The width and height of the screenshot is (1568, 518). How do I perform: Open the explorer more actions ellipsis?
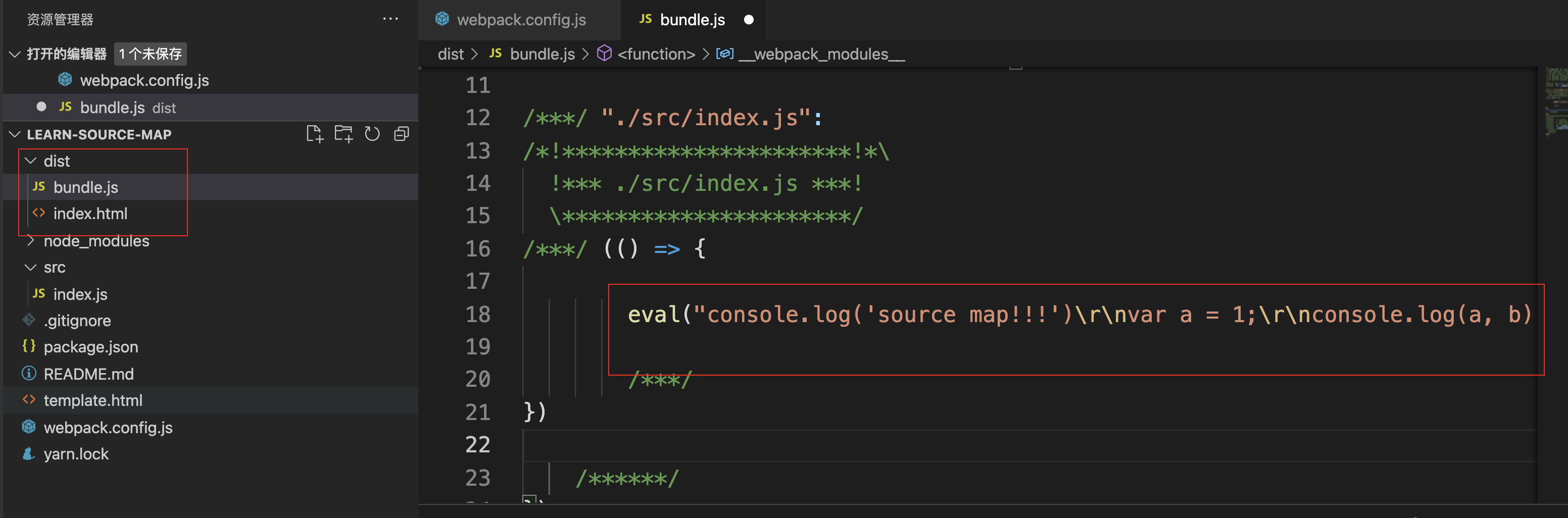pyautogui.click(x=390, y=19)
